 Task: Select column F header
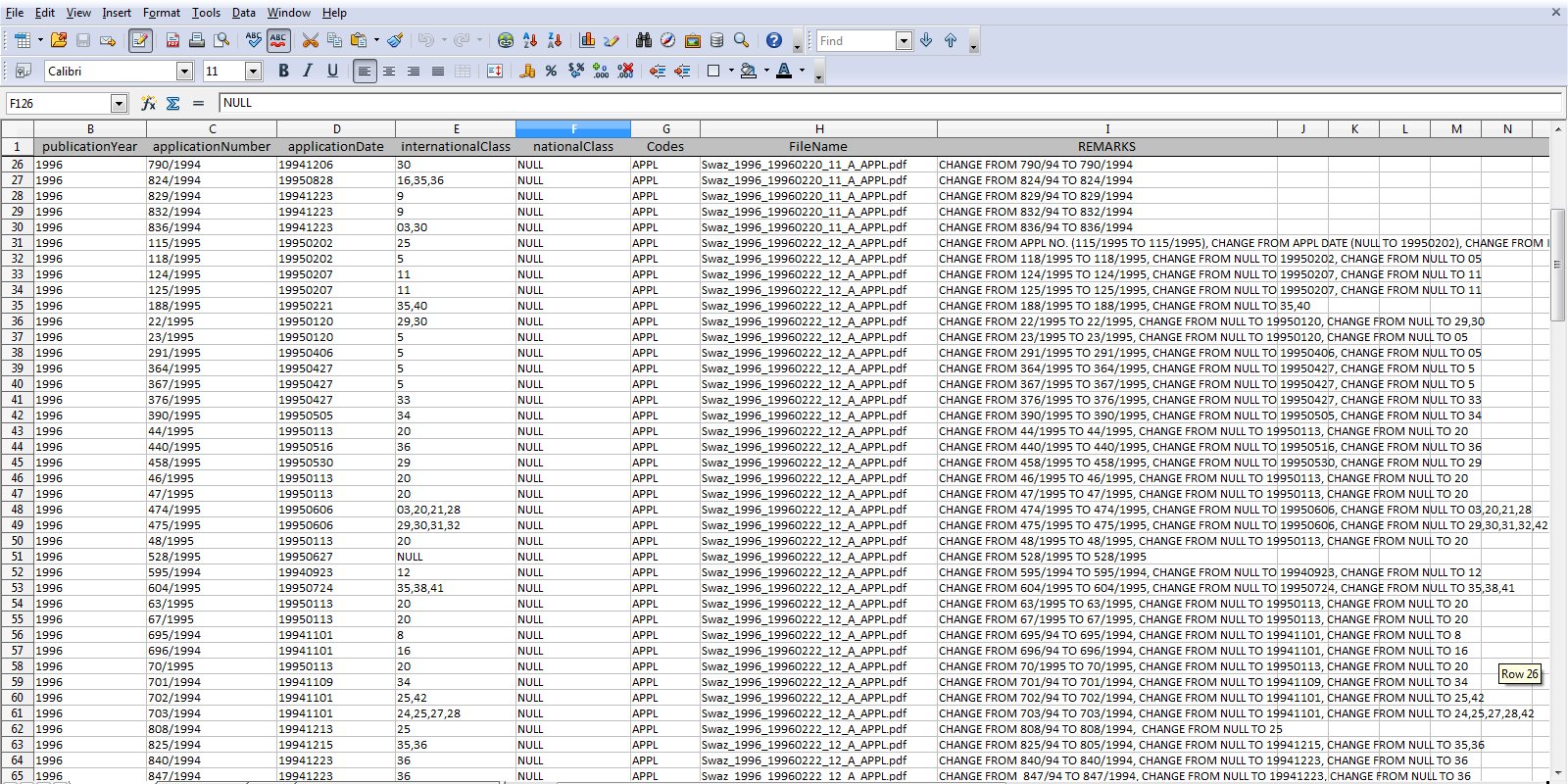point(573,128)
